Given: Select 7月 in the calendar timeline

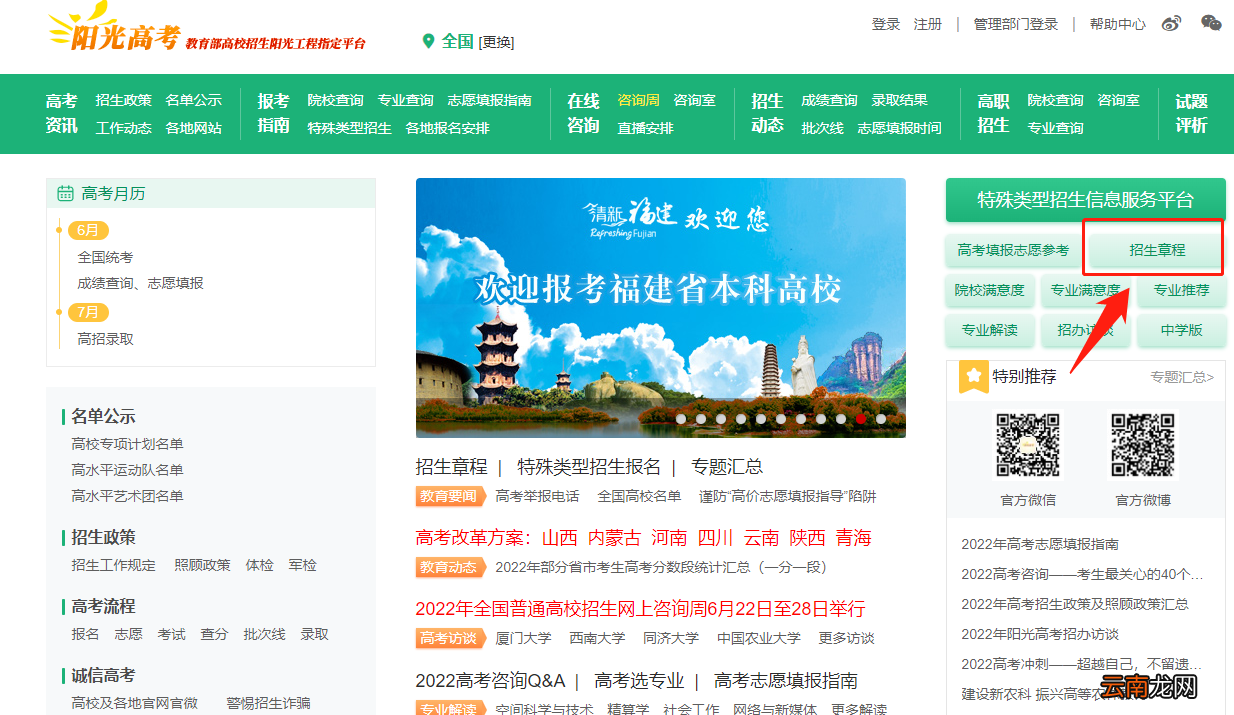Looking at the screenshot, I should [x=88, y=312].
